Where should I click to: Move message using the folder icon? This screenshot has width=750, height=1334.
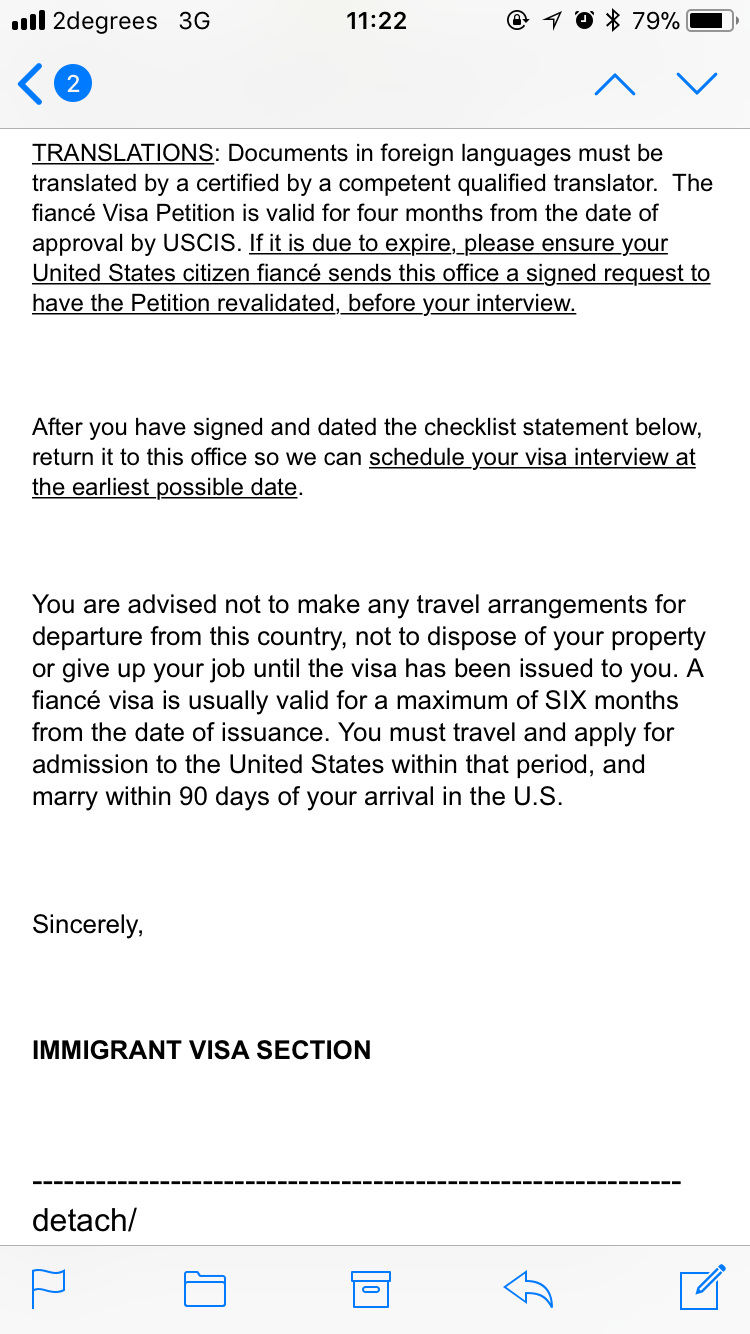205,1289
